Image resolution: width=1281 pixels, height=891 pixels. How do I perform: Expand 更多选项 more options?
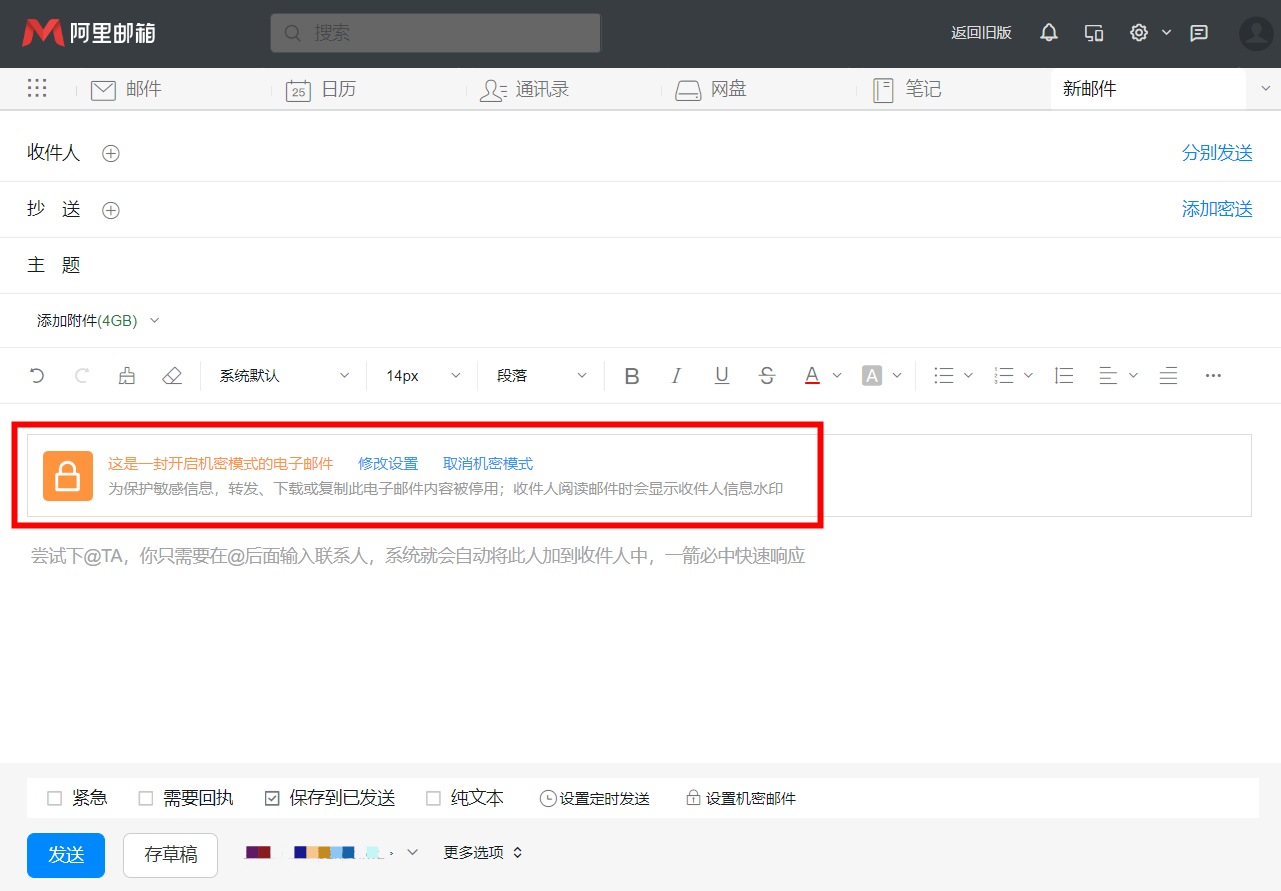(483, 853)
